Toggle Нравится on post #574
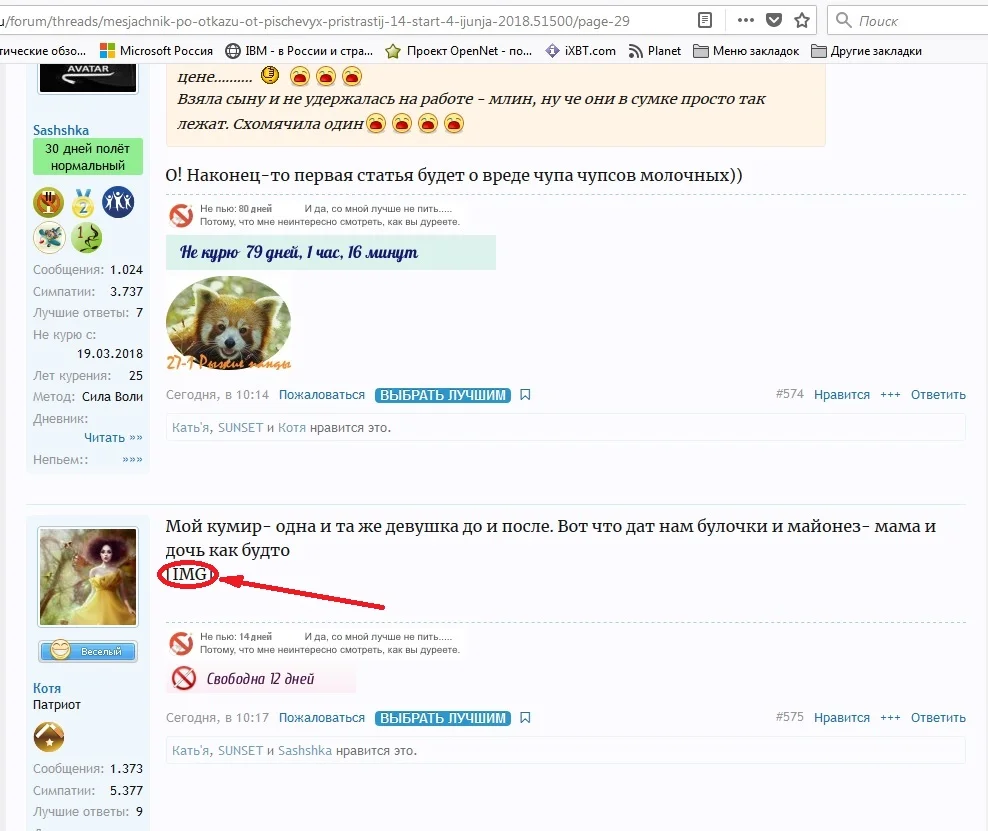Viewport: 988px width, 831px height. (x=841, y=394)
